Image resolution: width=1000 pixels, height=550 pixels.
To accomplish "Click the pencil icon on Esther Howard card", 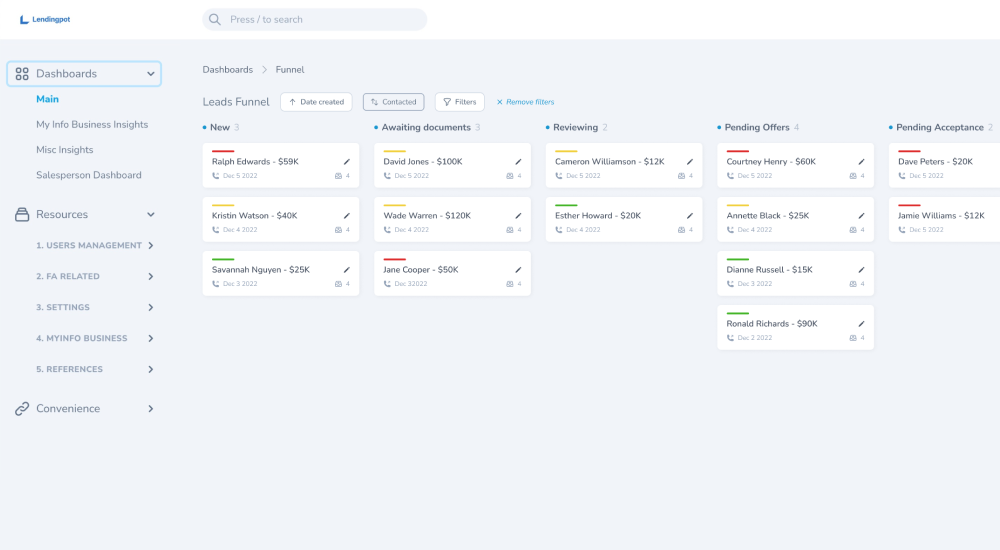I will click(690, 215).
